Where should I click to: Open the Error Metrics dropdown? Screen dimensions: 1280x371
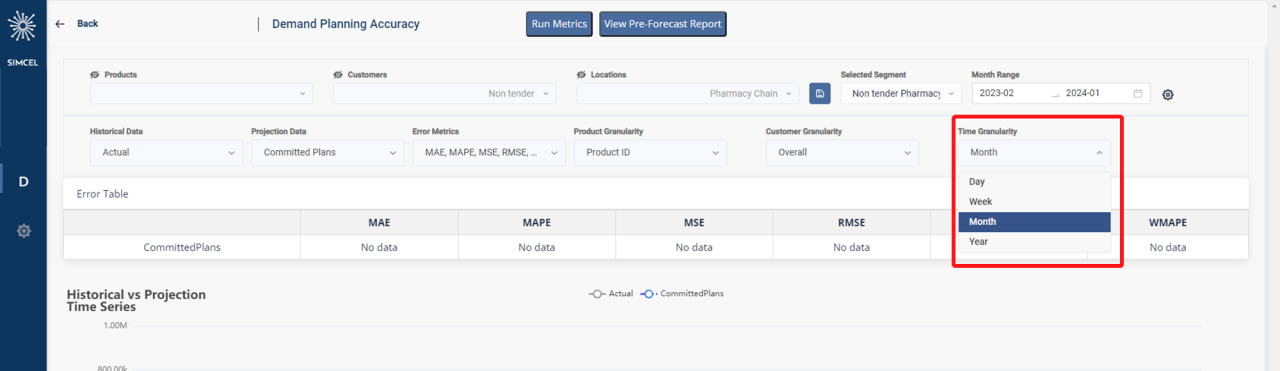pos(489,152)
